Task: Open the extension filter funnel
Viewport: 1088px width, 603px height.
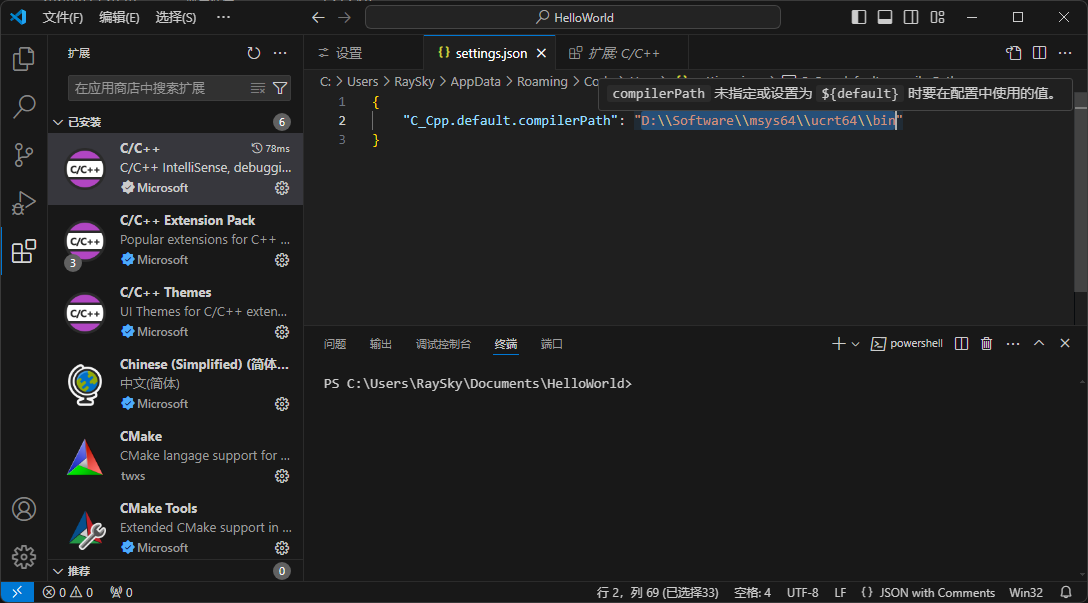Action: point(280,88)
